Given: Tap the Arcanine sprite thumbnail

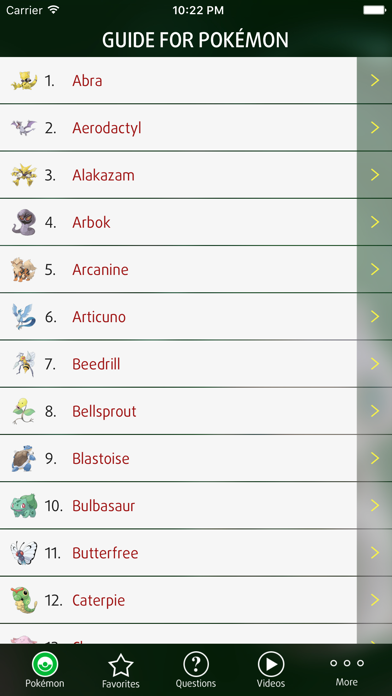Looking at the screenshot, I should click(24, 269).
